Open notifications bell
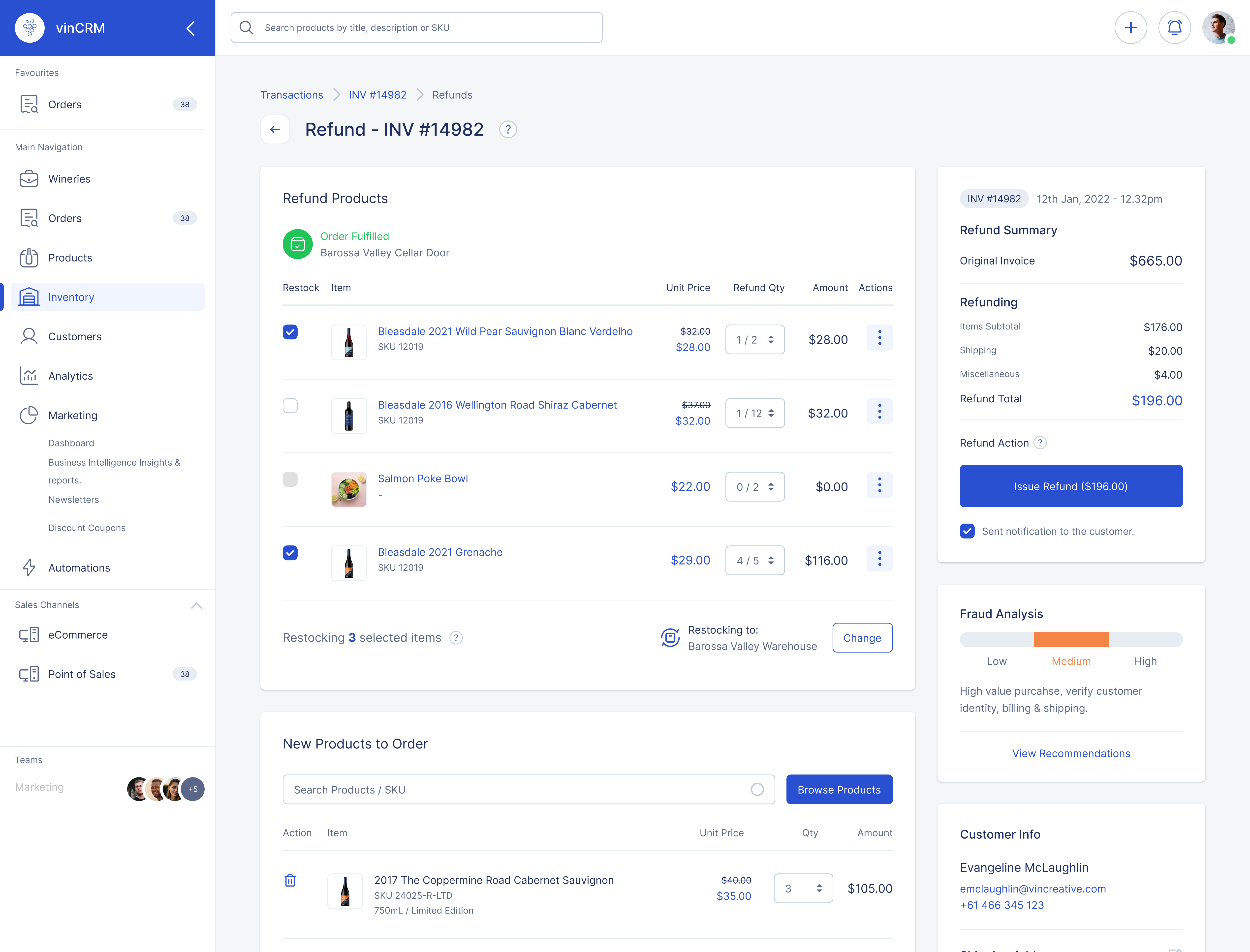The width and height of the screenshot is (1250, 952). [x=1175, y=28]
